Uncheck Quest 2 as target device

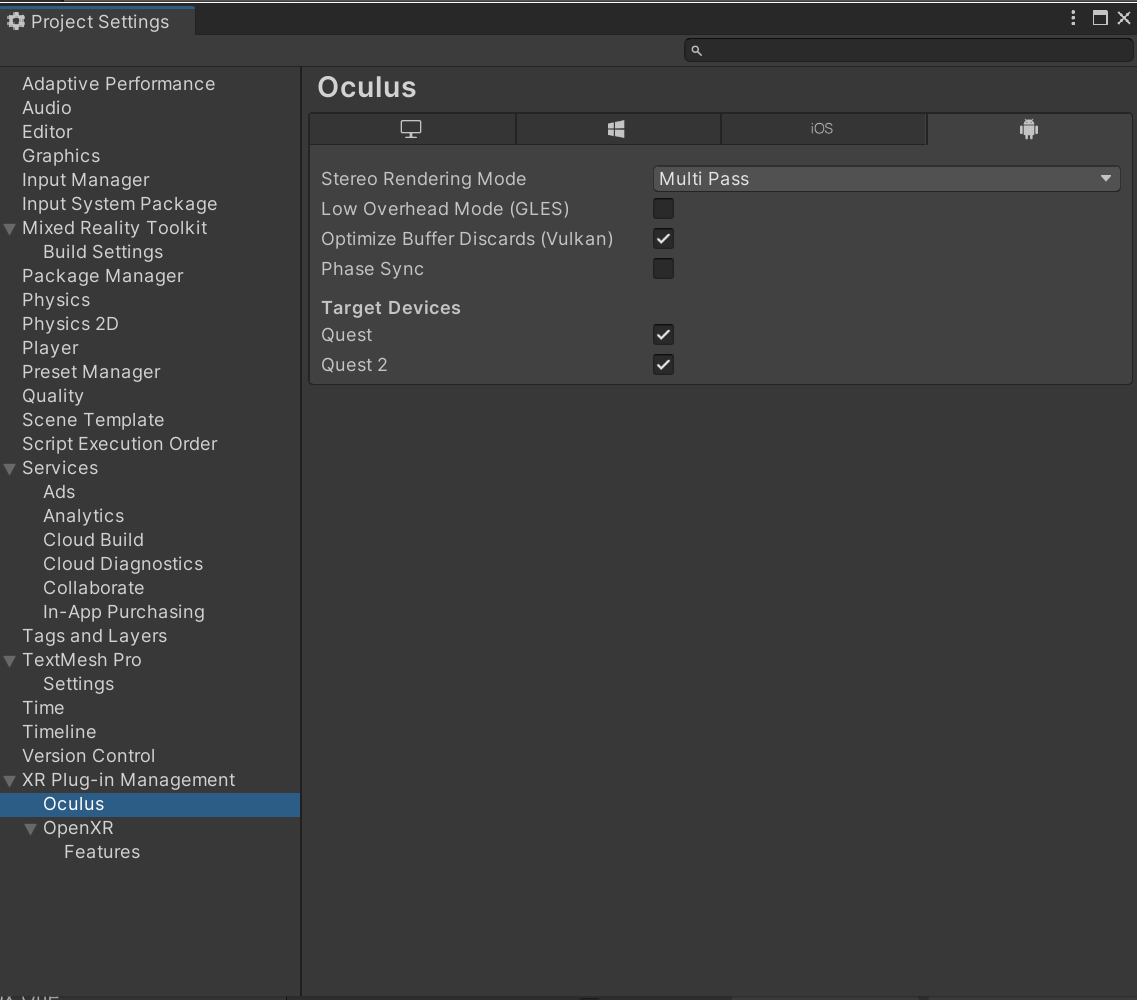pyautogui.click(x=663, y=364)
